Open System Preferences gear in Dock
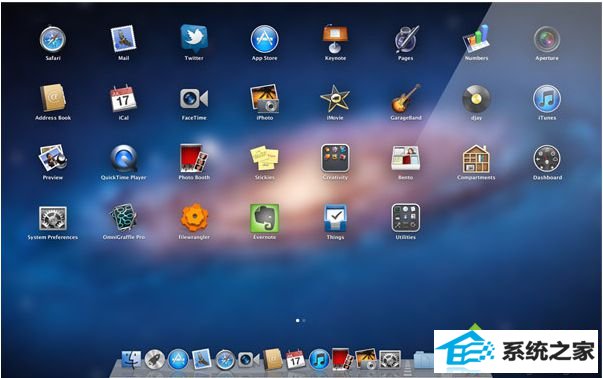 tap(390, 360)
